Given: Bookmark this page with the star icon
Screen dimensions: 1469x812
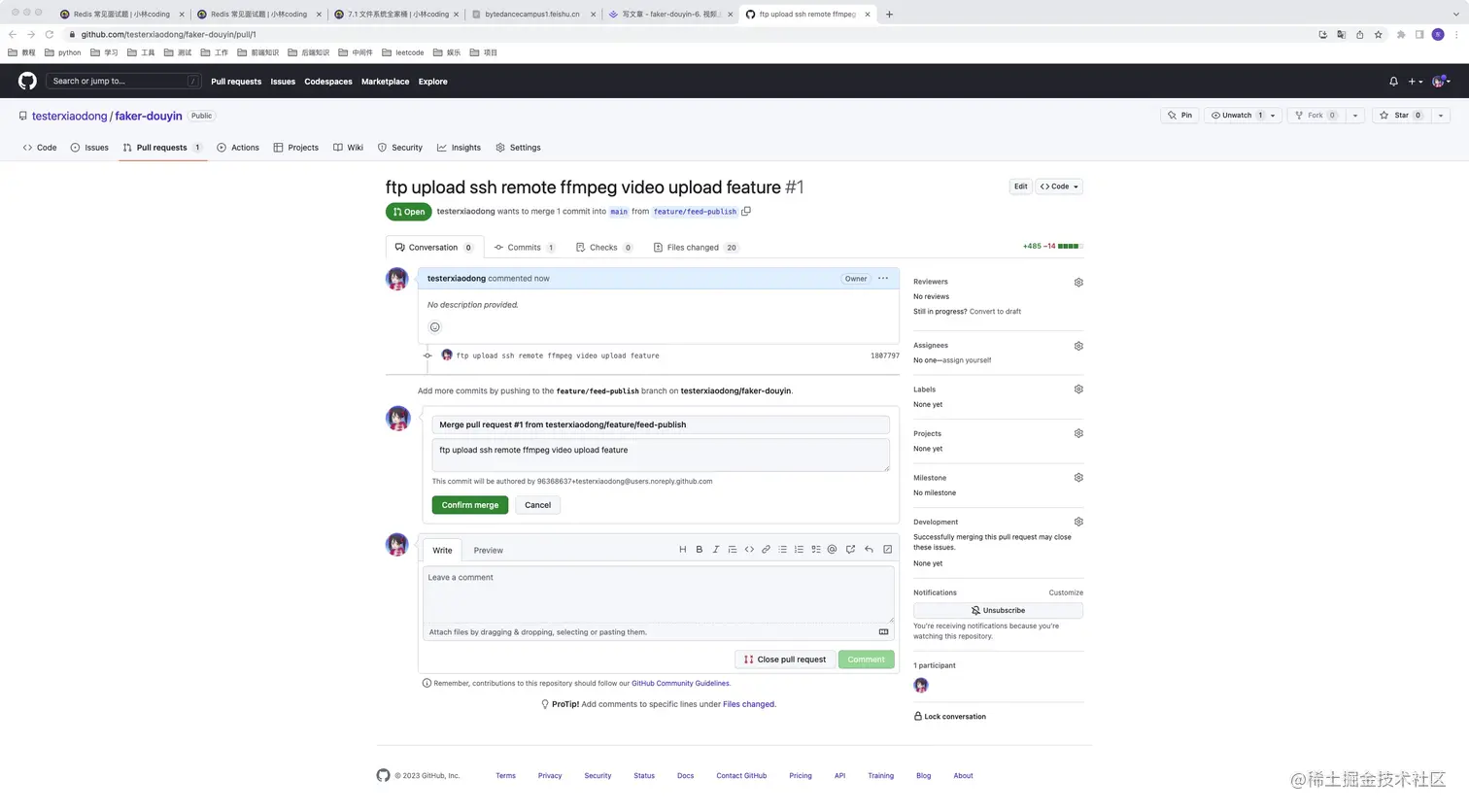Looking at the screenshot, I should (x=1378, y=34).
